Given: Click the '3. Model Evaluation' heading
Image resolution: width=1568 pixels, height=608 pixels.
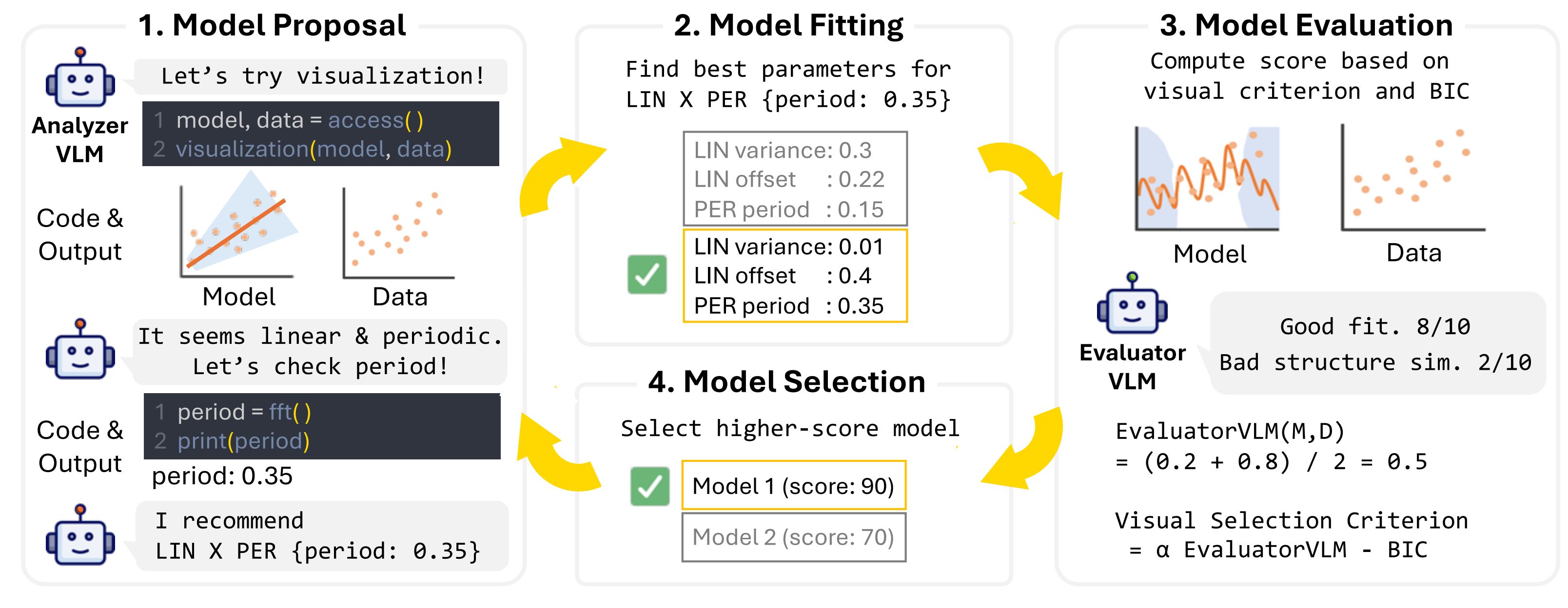Looking at the screenshot, I should point(1306,25).
